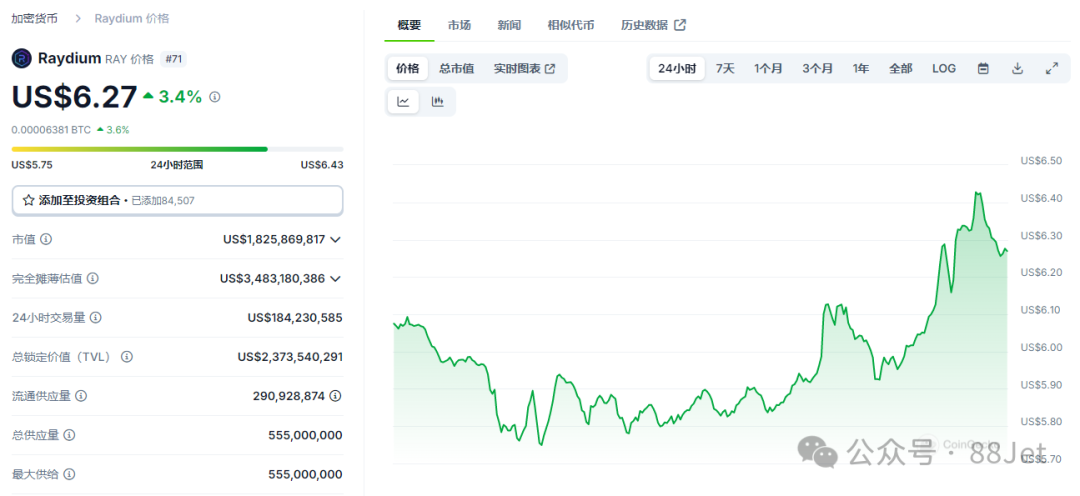
Task: Select the 3个月 time range
Action: point(817,68)
